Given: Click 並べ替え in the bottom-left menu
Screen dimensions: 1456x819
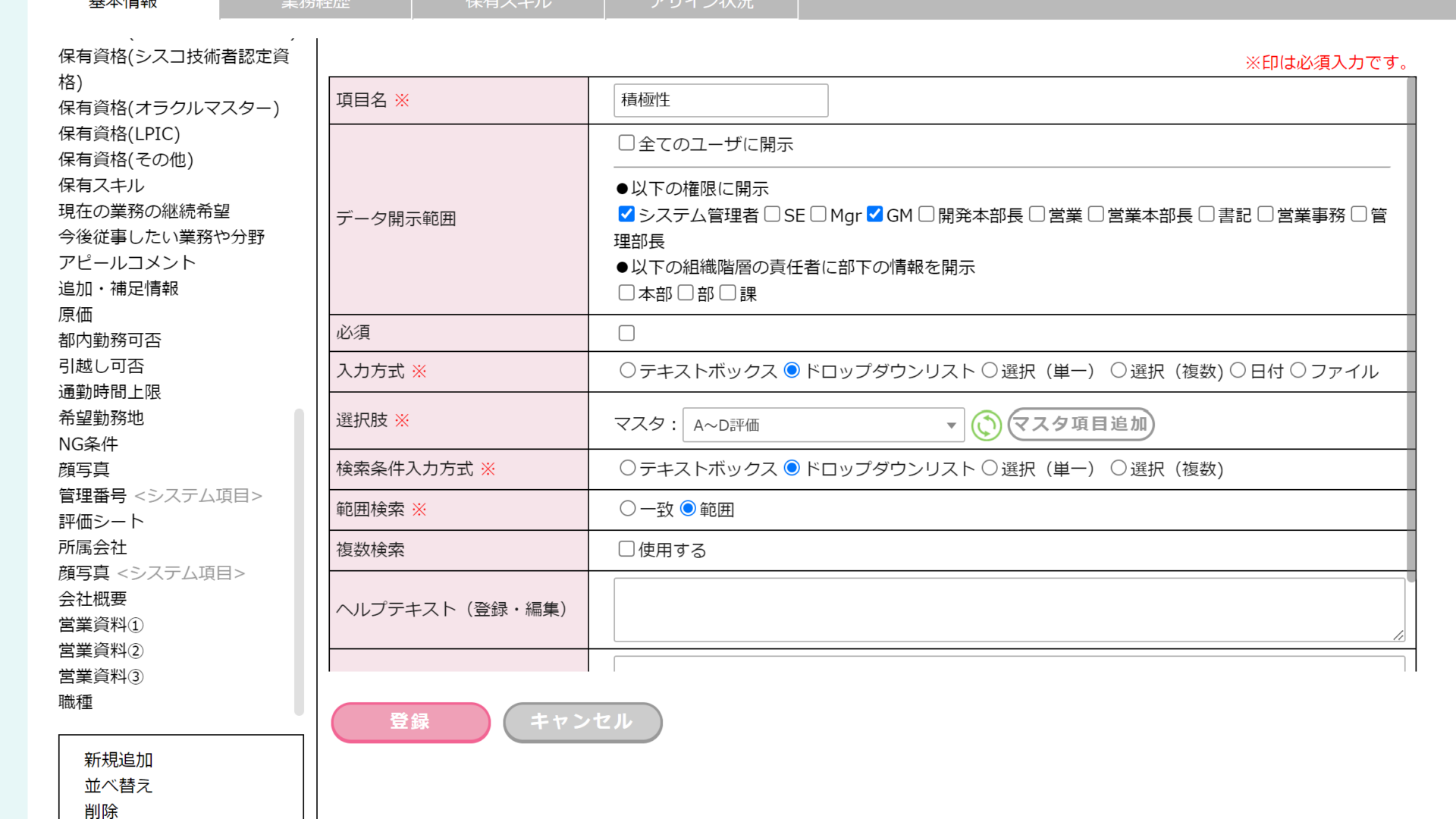Looking at the screenshot, I should [118, 786].
